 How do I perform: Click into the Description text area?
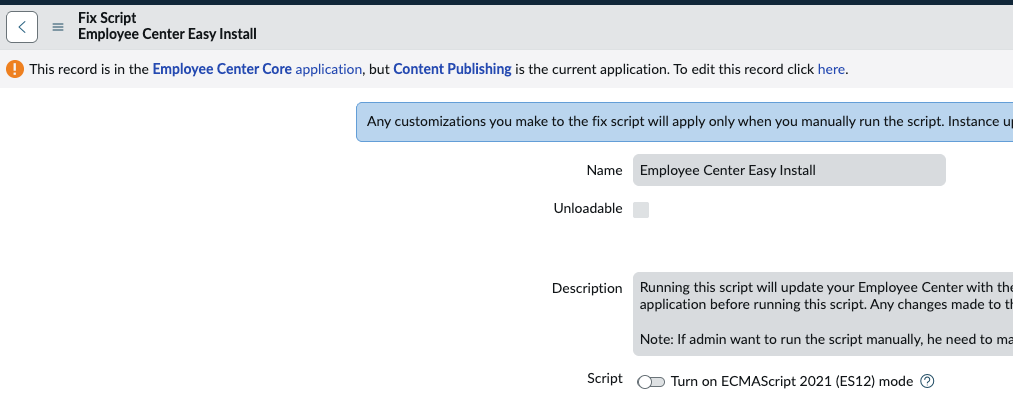click(x=823, y=314)
